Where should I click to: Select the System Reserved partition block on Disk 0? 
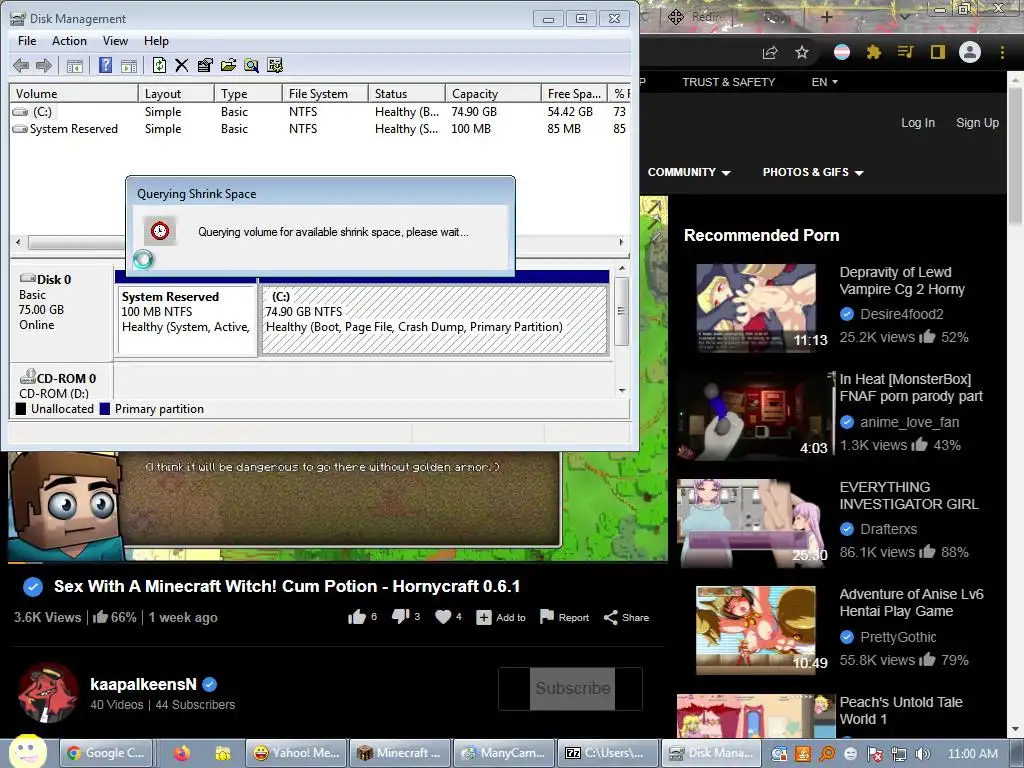(186, 319)
